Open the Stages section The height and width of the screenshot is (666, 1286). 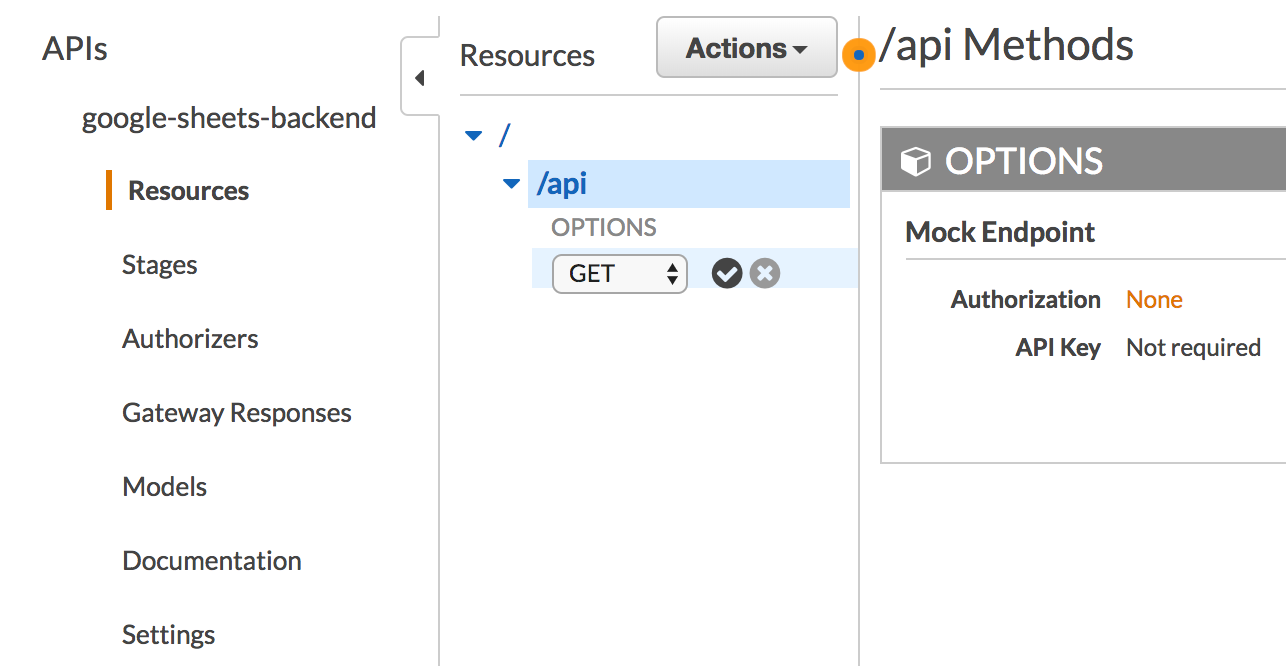160,265
